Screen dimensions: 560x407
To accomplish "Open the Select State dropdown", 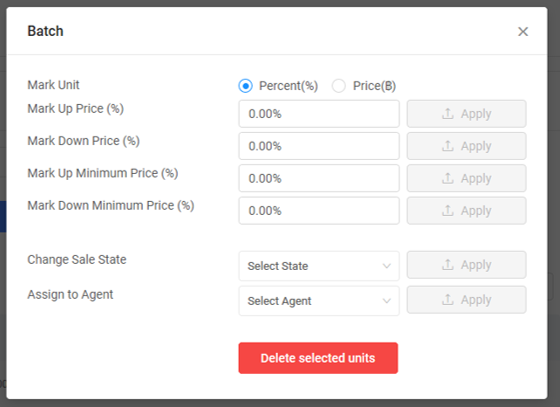I will tap(319, 266).
